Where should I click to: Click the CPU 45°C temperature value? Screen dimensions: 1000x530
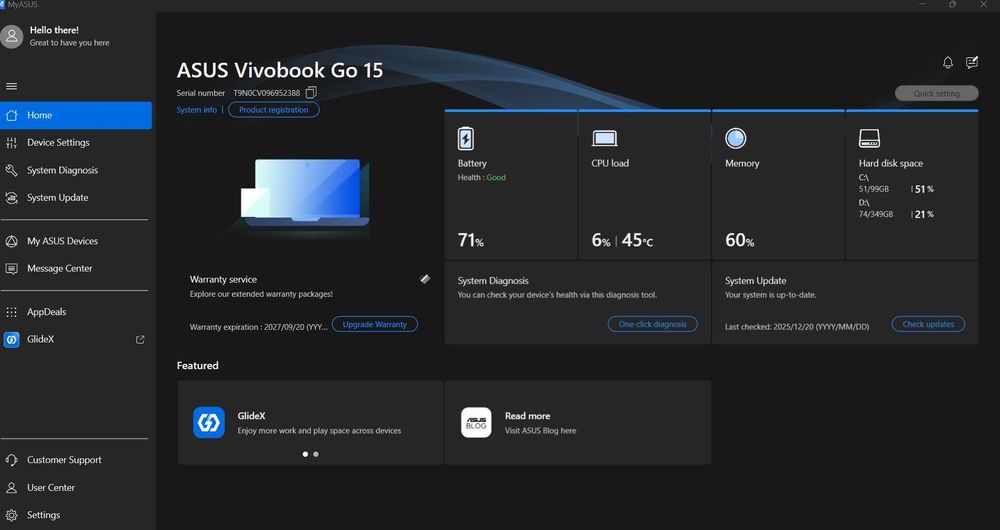pos(637,240)
